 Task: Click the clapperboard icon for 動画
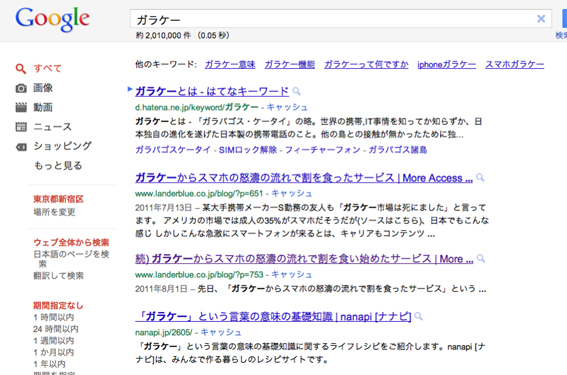point(21,107)
